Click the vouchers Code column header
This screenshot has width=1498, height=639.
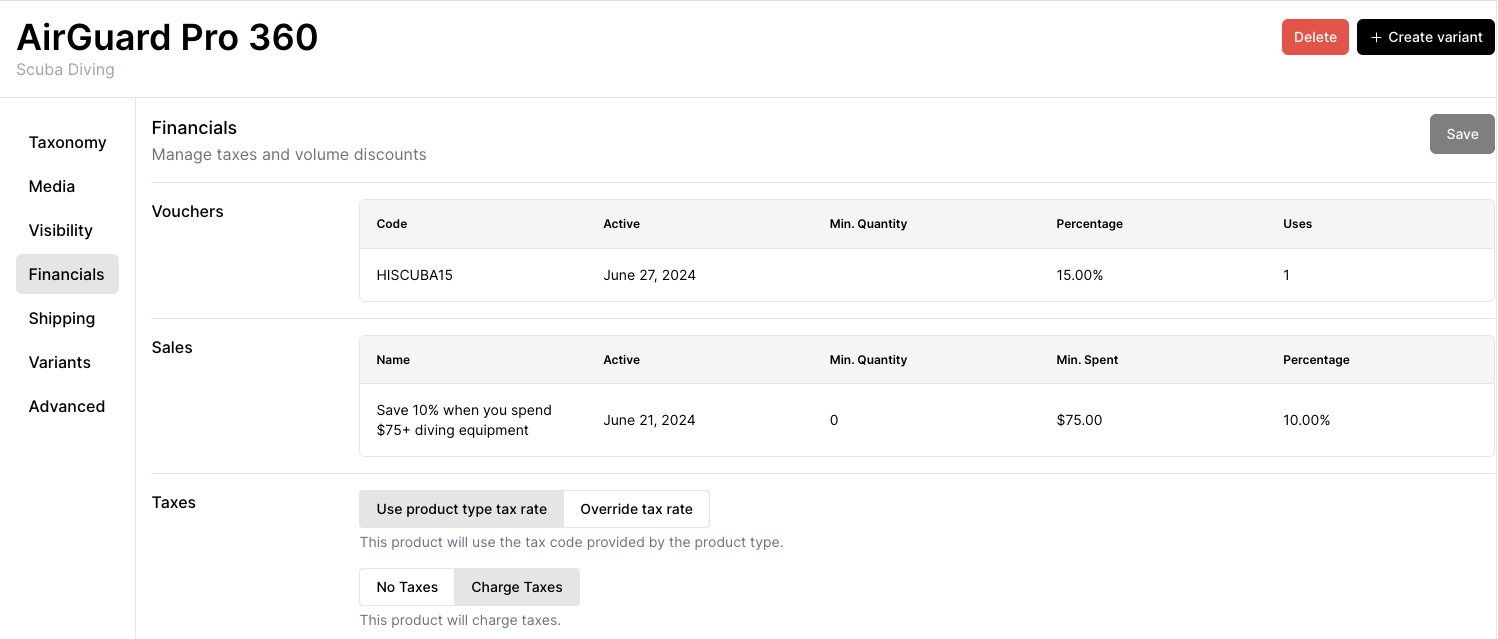click(392, 224)
